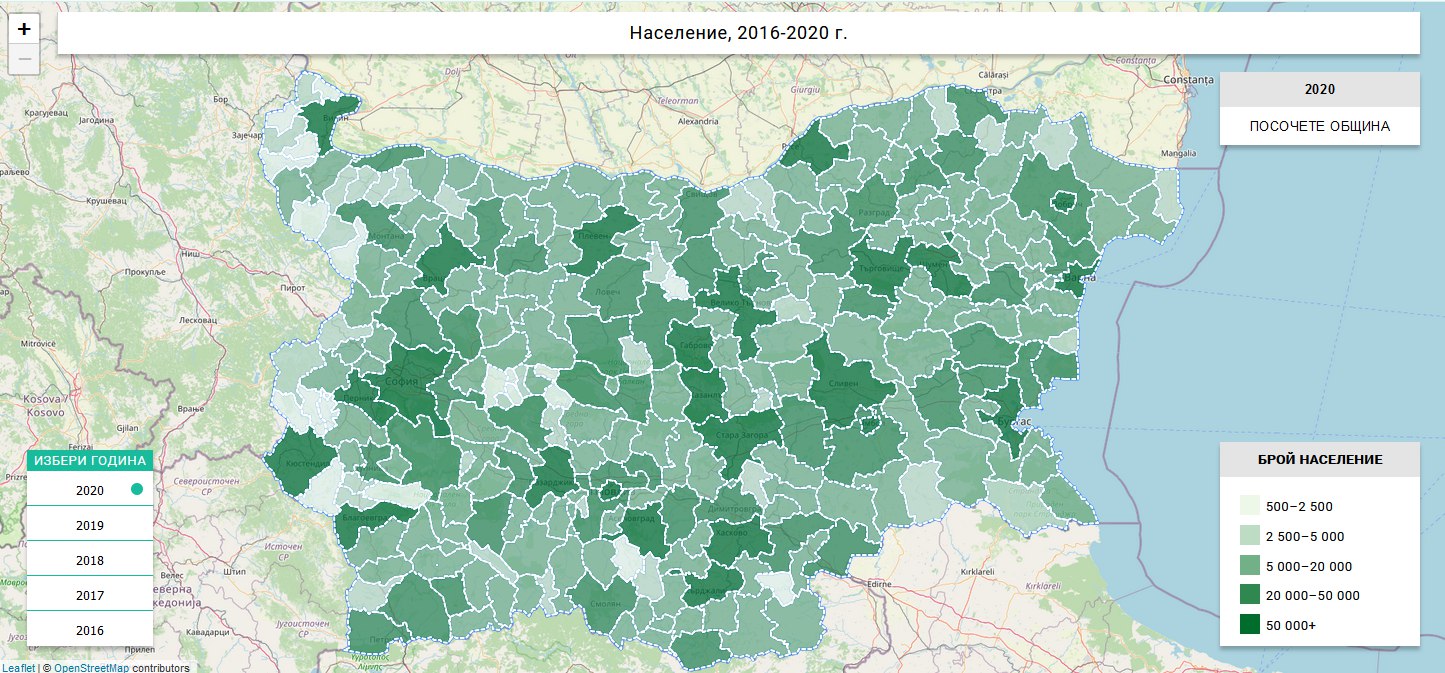
Task: Select year 2020 in year picker
Action: [x=90, y=490]
